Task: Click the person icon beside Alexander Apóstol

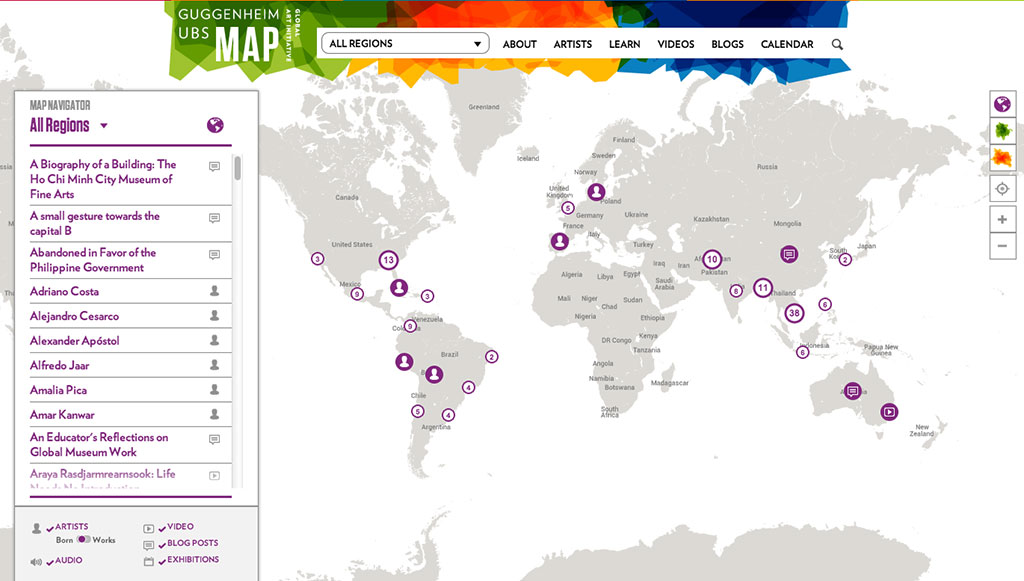Action: (x=214, y=341)
